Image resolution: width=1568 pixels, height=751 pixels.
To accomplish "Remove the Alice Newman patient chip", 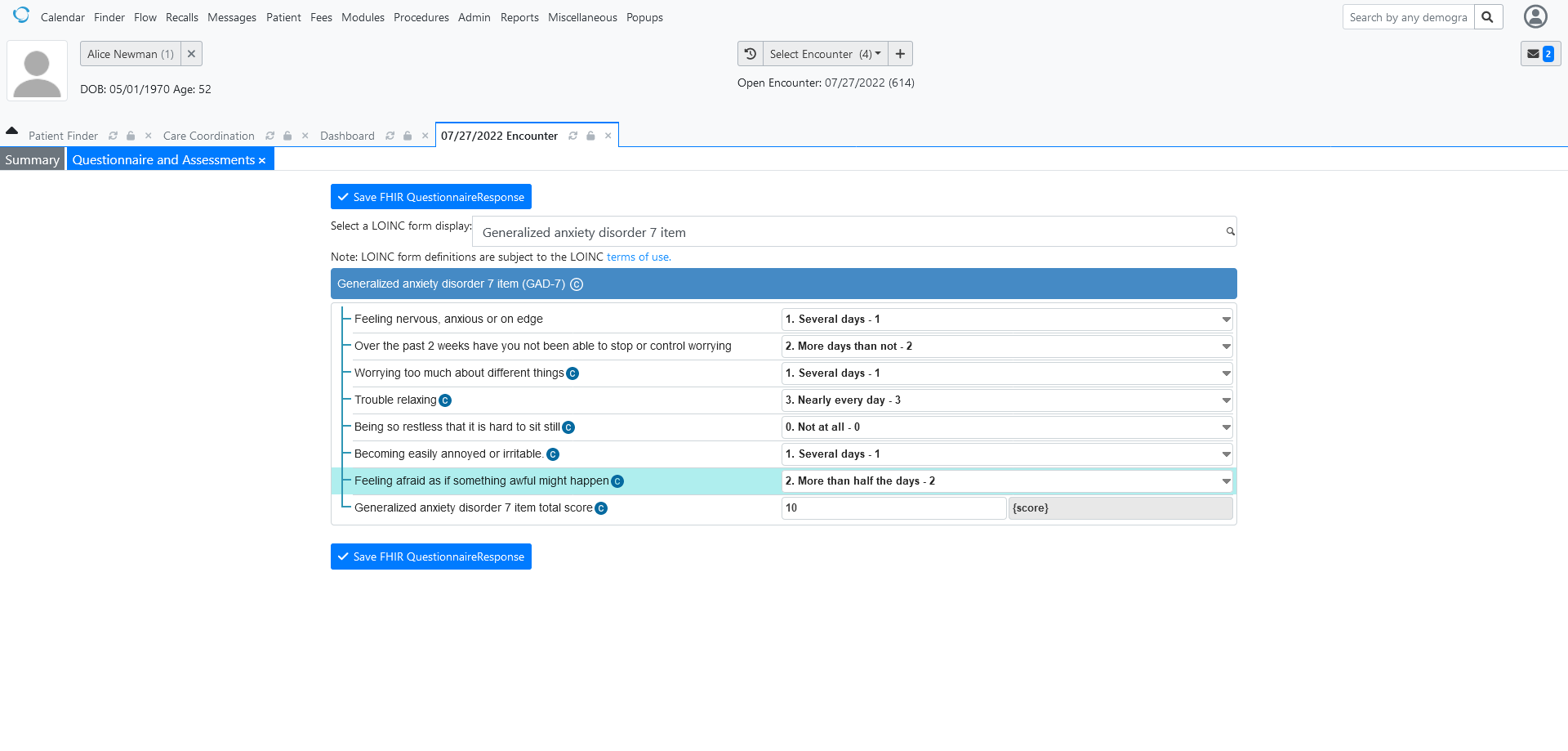I will (191, 53).
